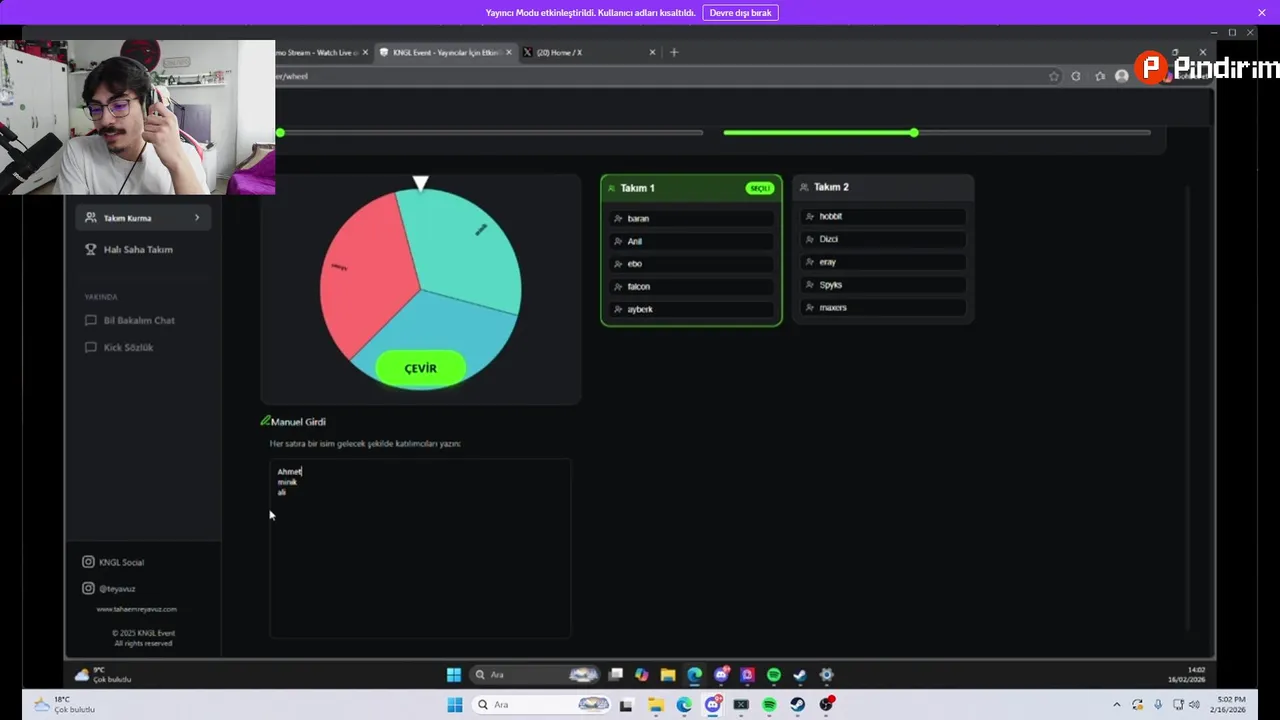
Task: Click the name 'minik' in text area
Action: tap(287, 482)
